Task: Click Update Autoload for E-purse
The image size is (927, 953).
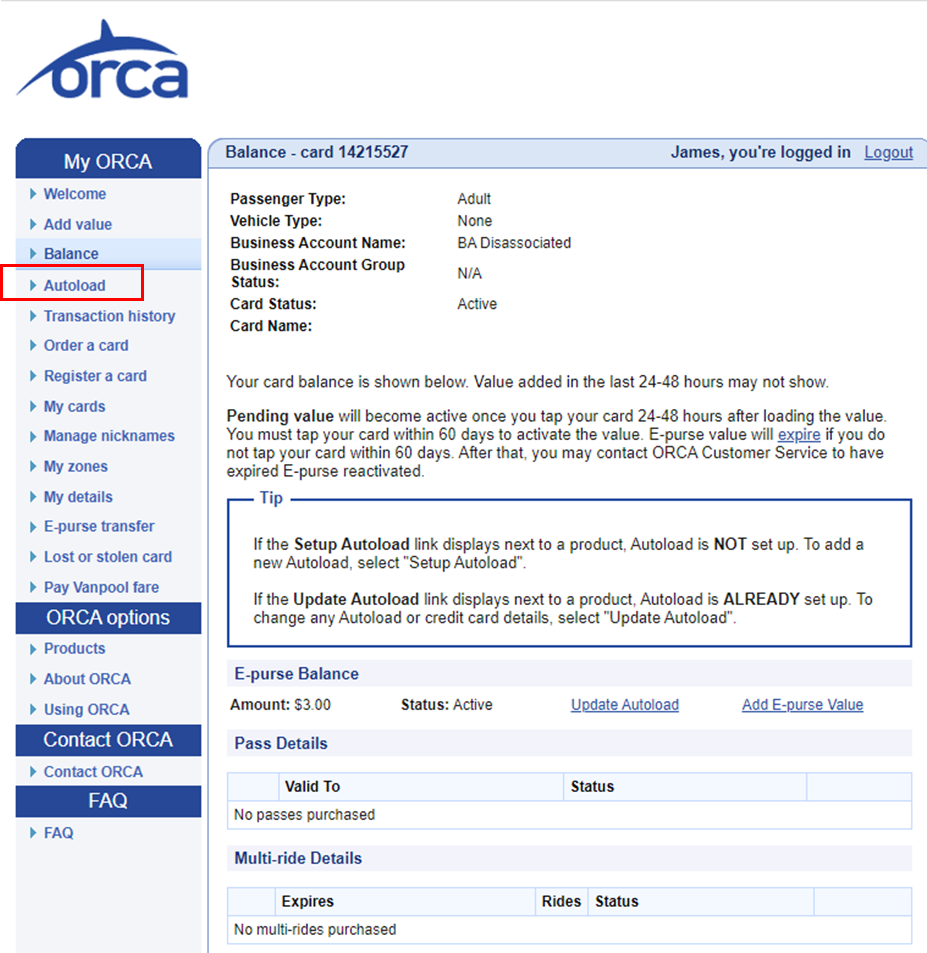Action: click(x=625, y=704)
